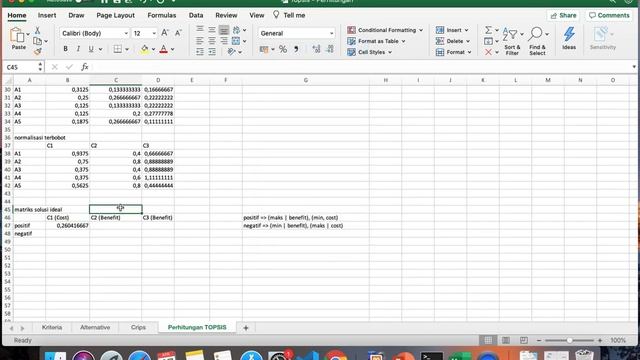Image resolution: width=640 pixels, height=360 pixels.
Task: Open the Formulas ribbon tab
Action: [162, 15]
